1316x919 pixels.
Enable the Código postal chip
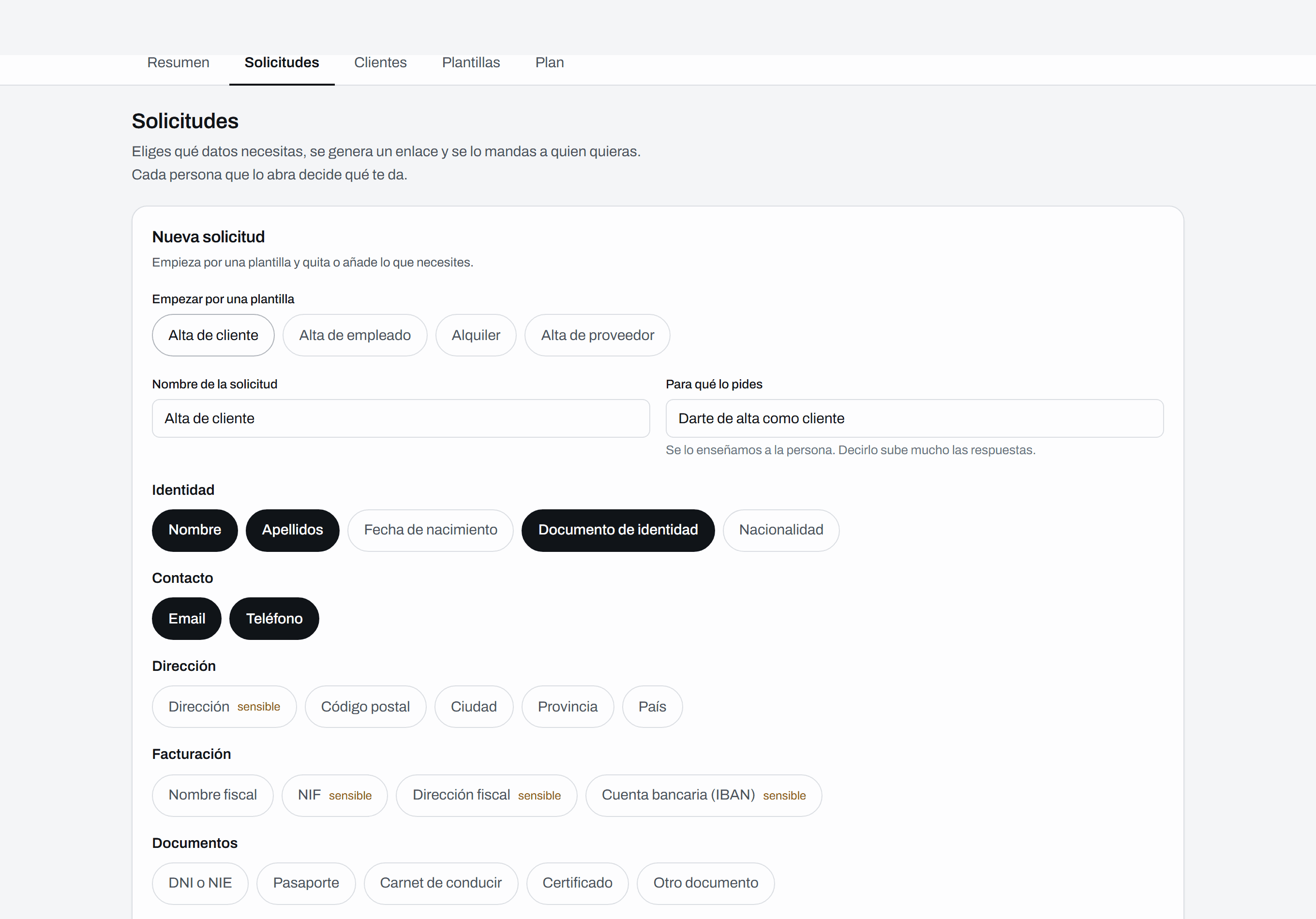[x=365, y=707]
